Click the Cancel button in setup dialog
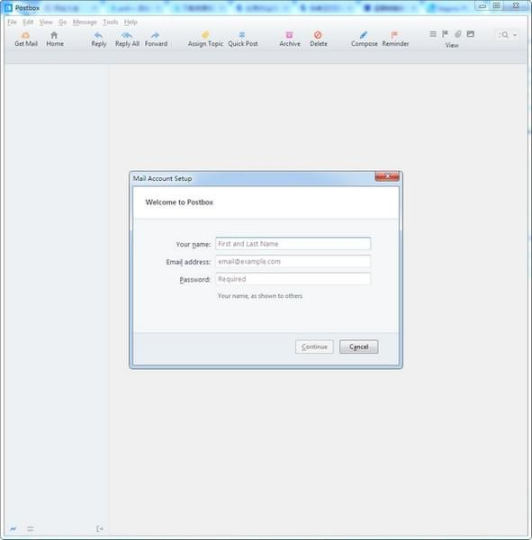532x540 pixels. pos(358,347)
